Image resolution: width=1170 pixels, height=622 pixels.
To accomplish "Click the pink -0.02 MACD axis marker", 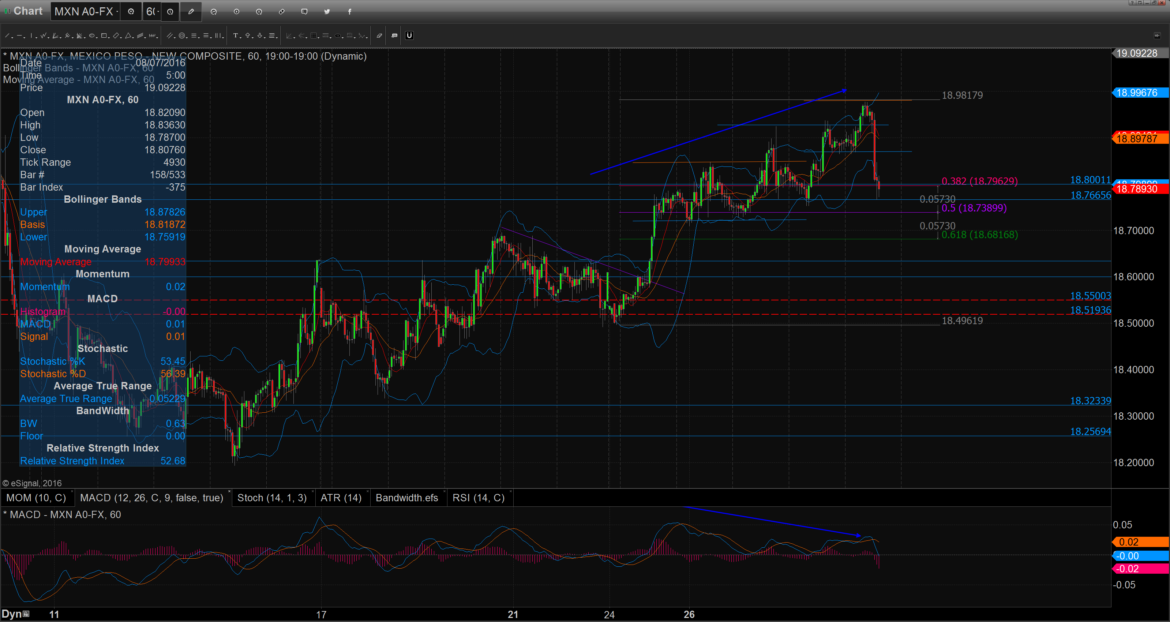I will point(1140,569).
